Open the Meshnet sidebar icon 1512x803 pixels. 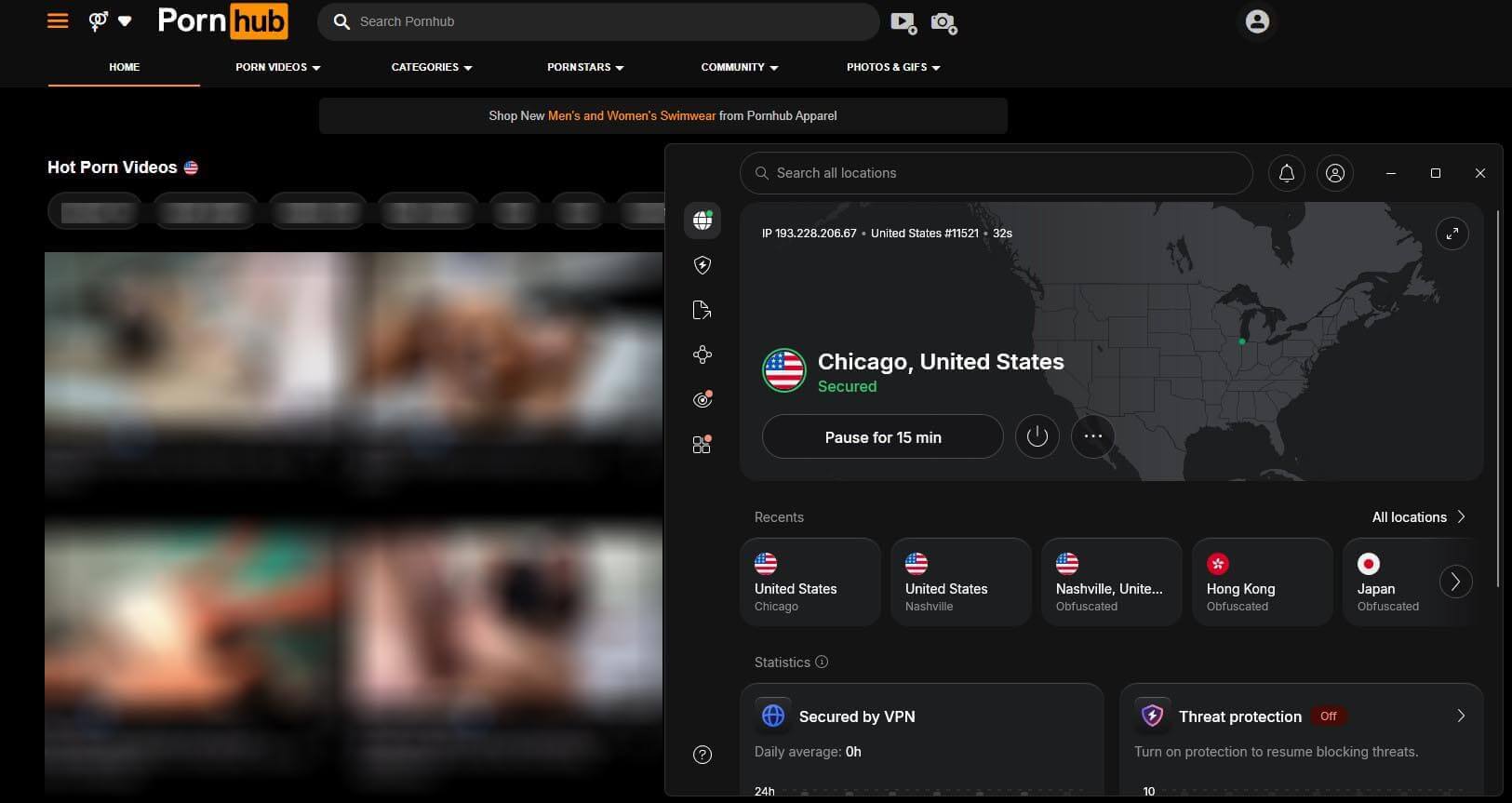click(702, 355)
